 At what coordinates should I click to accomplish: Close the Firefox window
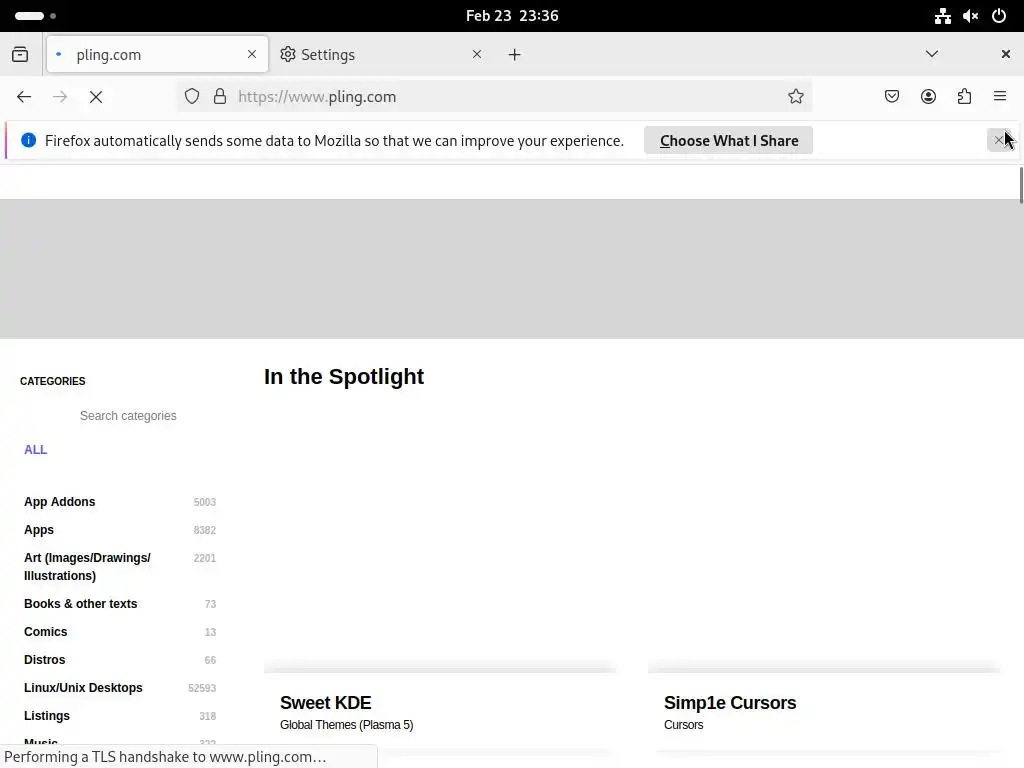(1006, 54)
